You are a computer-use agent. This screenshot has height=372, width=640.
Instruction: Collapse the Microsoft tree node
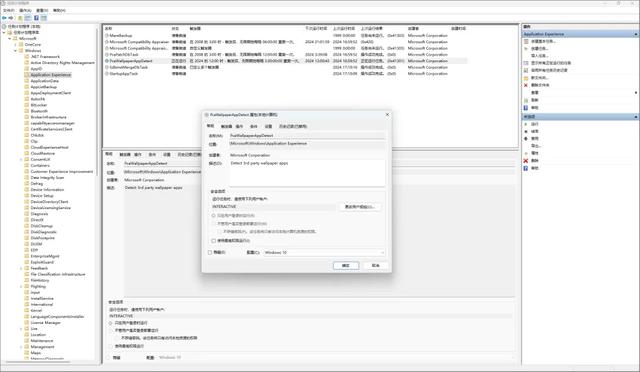(x=10, y=38)
